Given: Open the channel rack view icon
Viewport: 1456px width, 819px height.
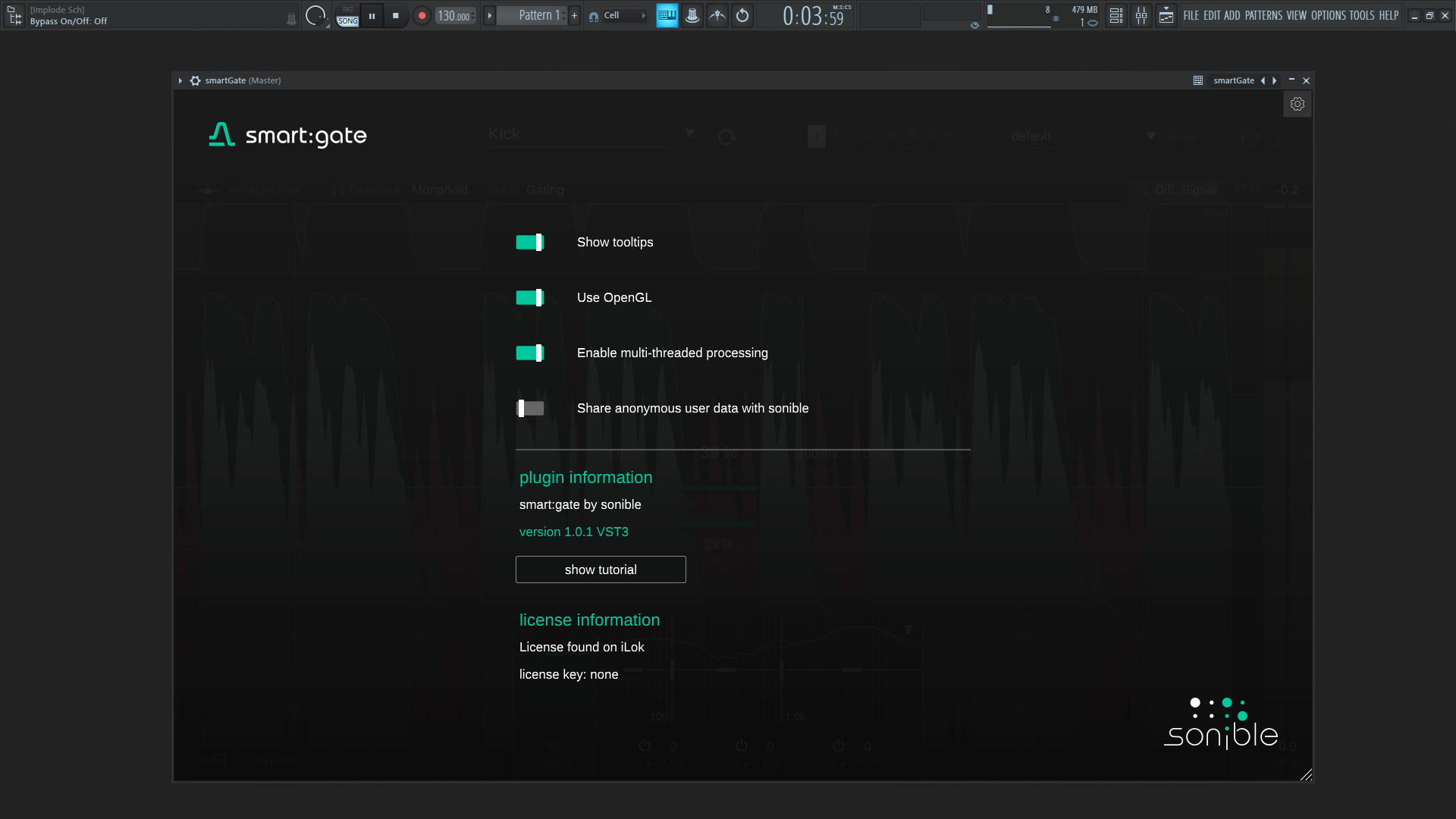Looking at the screenshot, I should click(1166, 15).
